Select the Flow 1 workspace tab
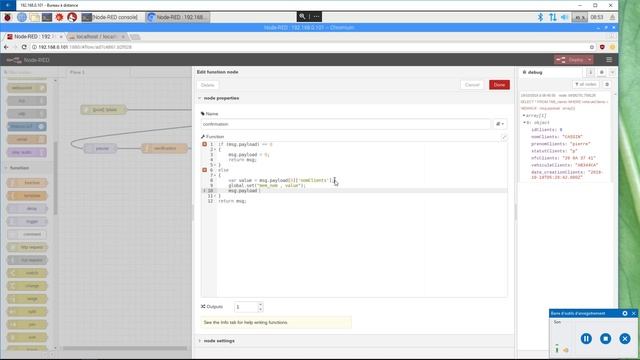Image resolution: width=640 pixels, height=360 pixels. coord(77,72)
